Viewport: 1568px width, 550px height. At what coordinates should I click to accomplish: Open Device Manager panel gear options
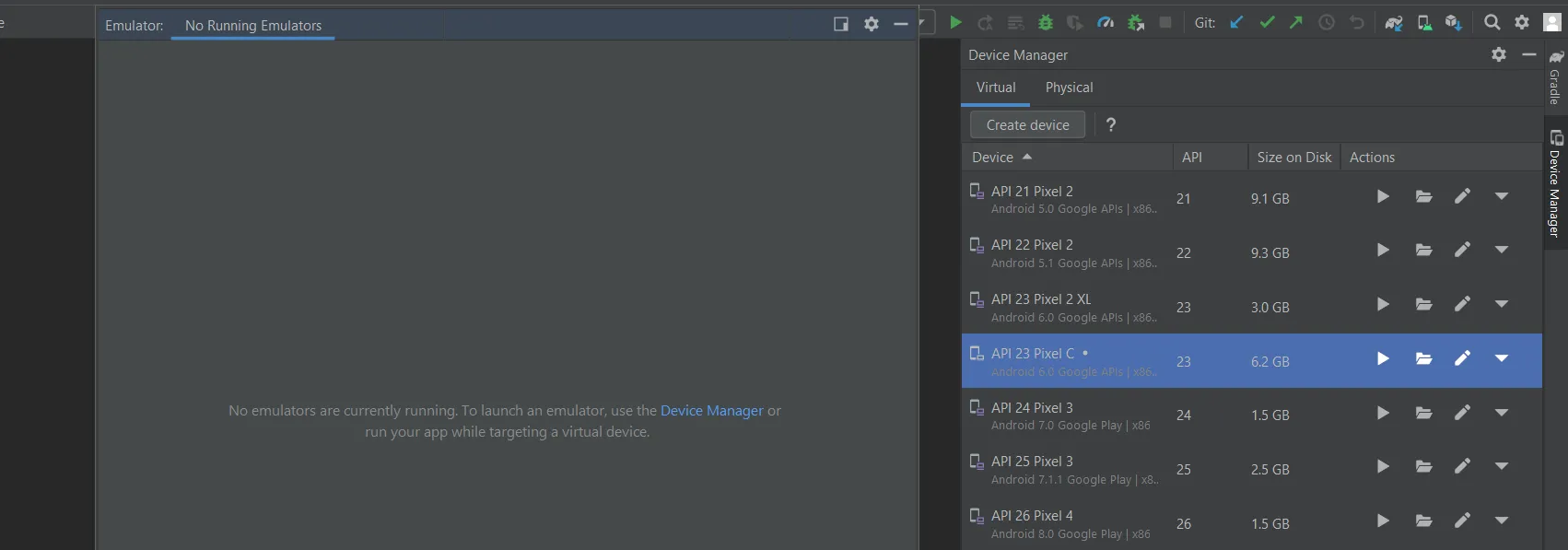(1499, 54)
